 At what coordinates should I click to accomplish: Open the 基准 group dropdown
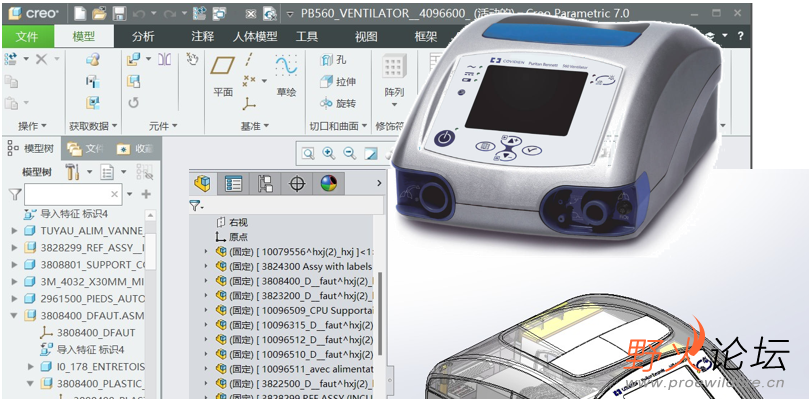[255, 126]
